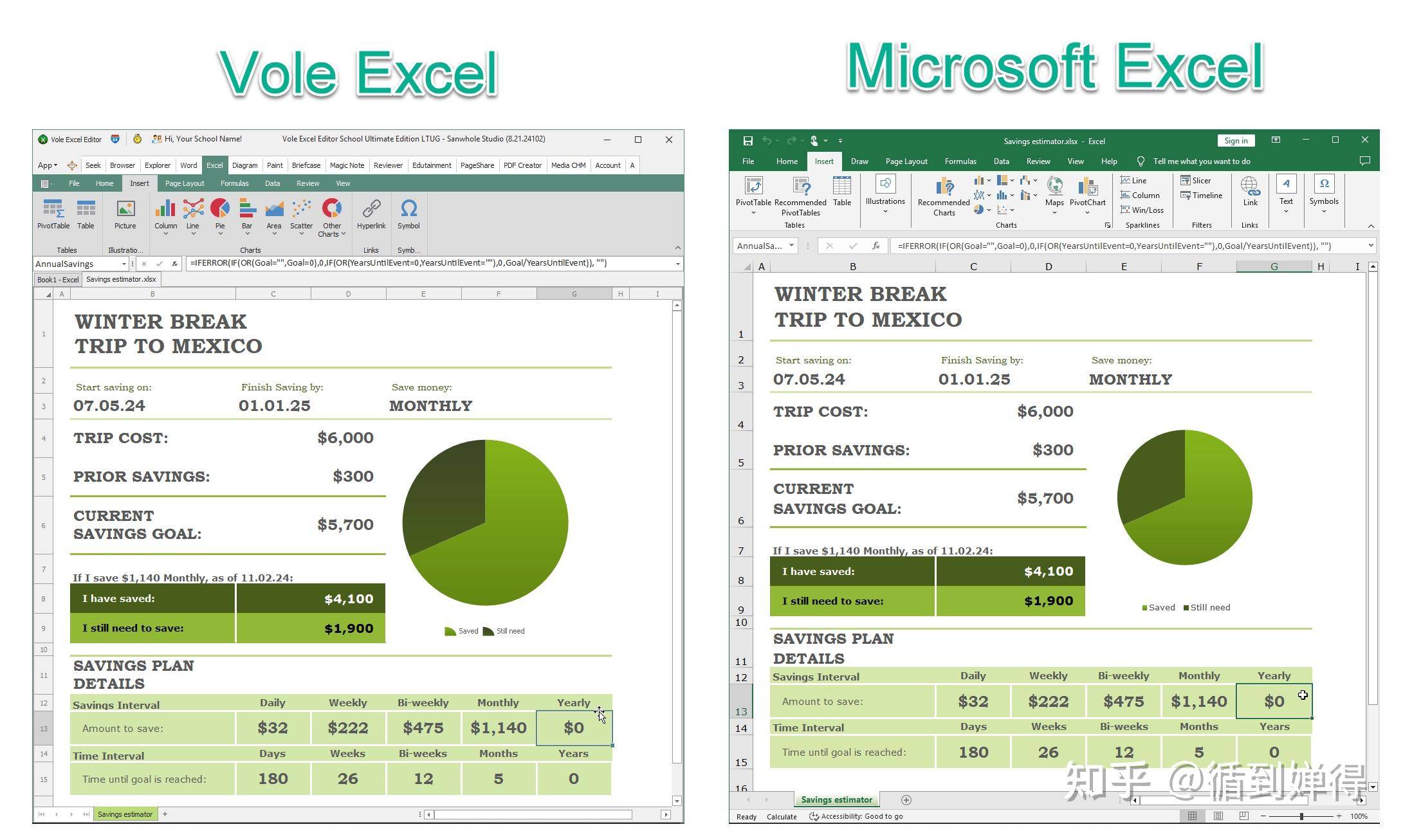Open the Other Charts dropdown in Vole Excel
Image resolution: width=1403 pixels, height=840 pixels.
(344, 233)
